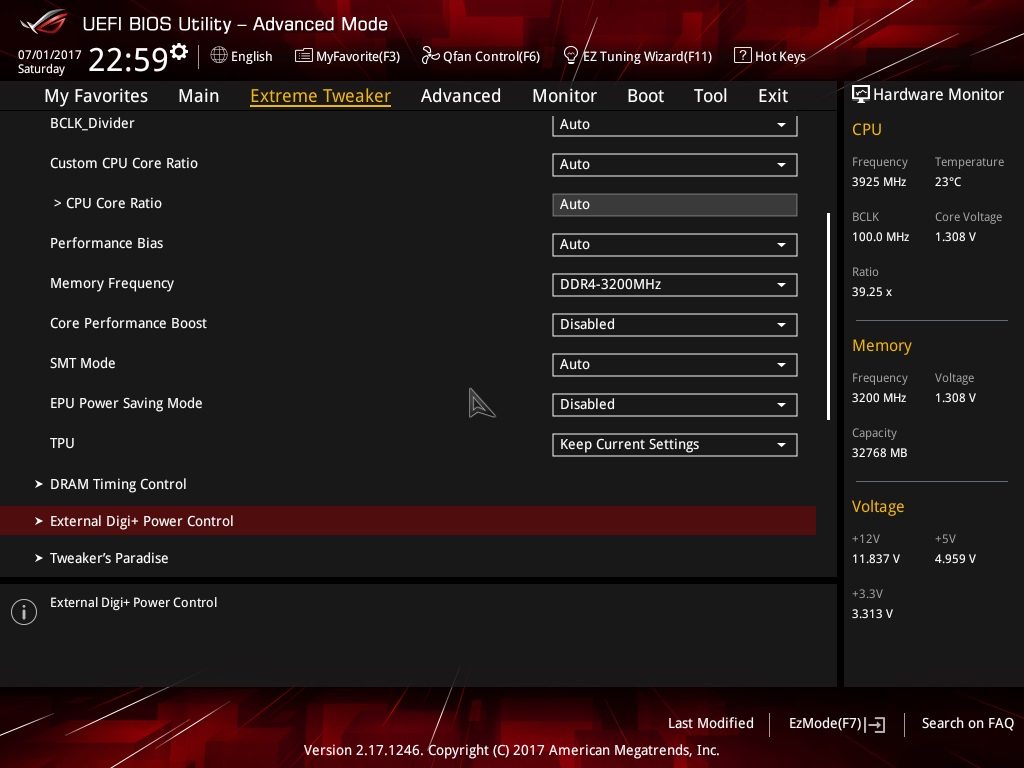Click the vertical settings scrollbar
Image resolution: width=1024 pixels, height=768 pixels.
[x=828, y=316]
